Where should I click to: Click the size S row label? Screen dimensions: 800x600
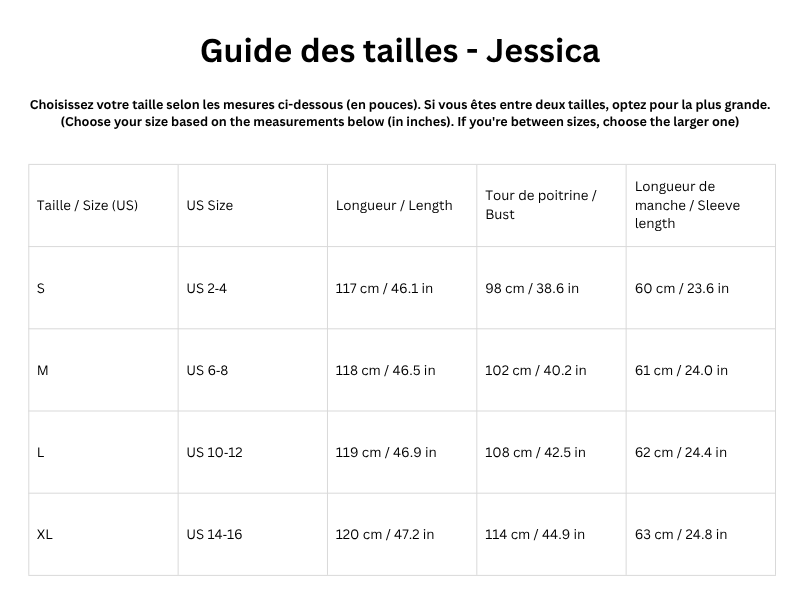click(41, 288)
